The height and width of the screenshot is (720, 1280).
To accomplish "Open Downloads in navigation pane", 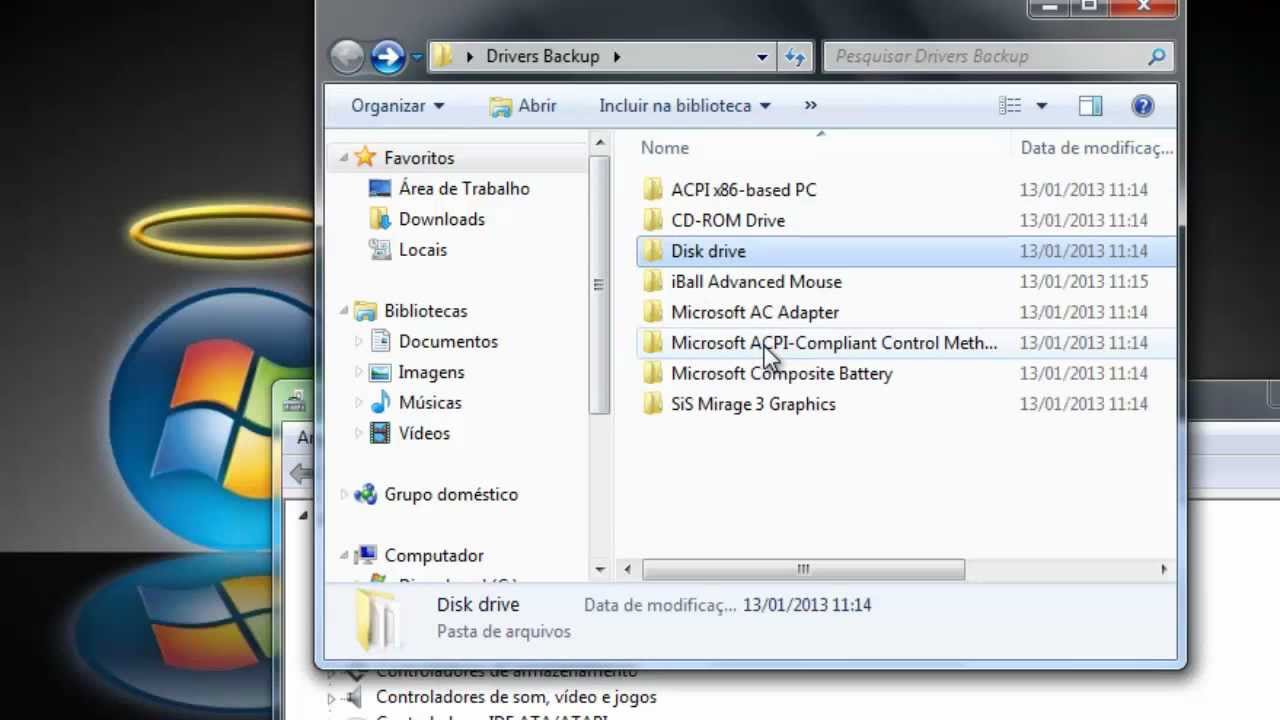I will coord(441,219).
